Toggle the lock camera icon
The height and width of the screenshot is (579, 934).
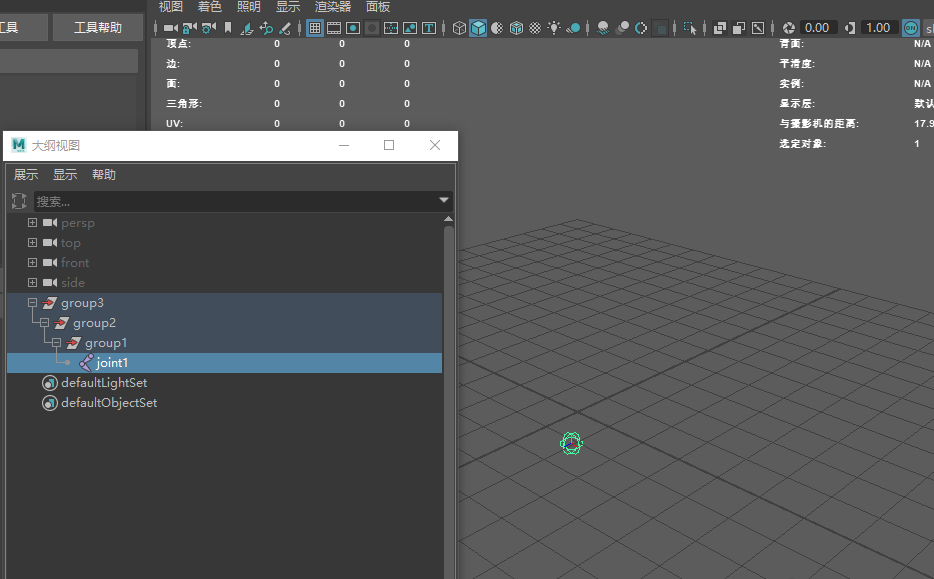tap(189, 28)
